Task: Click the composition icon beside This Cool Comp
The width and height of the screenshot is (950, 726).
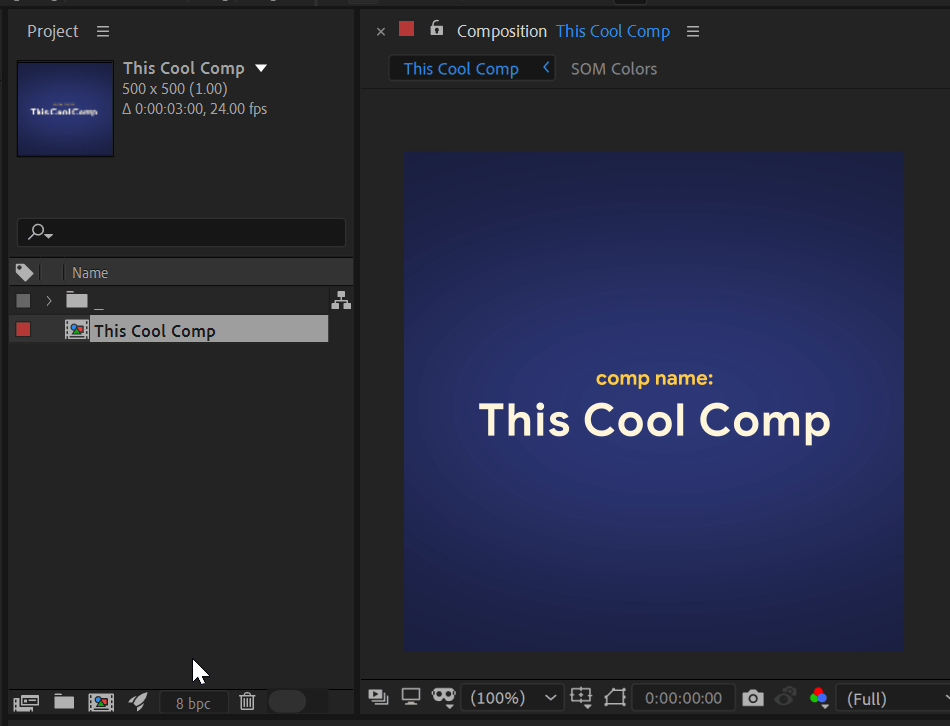Action: point(77,329)
